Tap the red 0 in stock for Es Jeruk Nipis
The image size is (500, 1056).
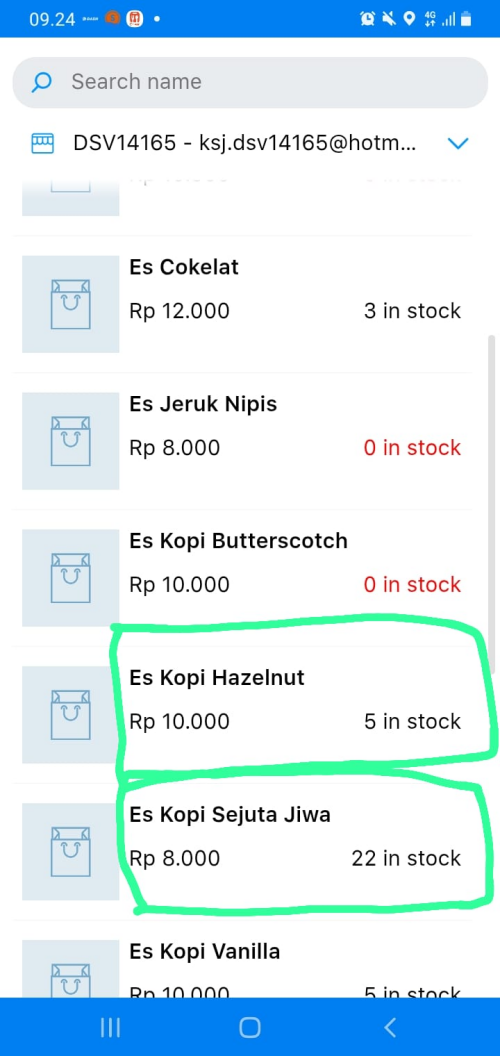pos(412,448)
